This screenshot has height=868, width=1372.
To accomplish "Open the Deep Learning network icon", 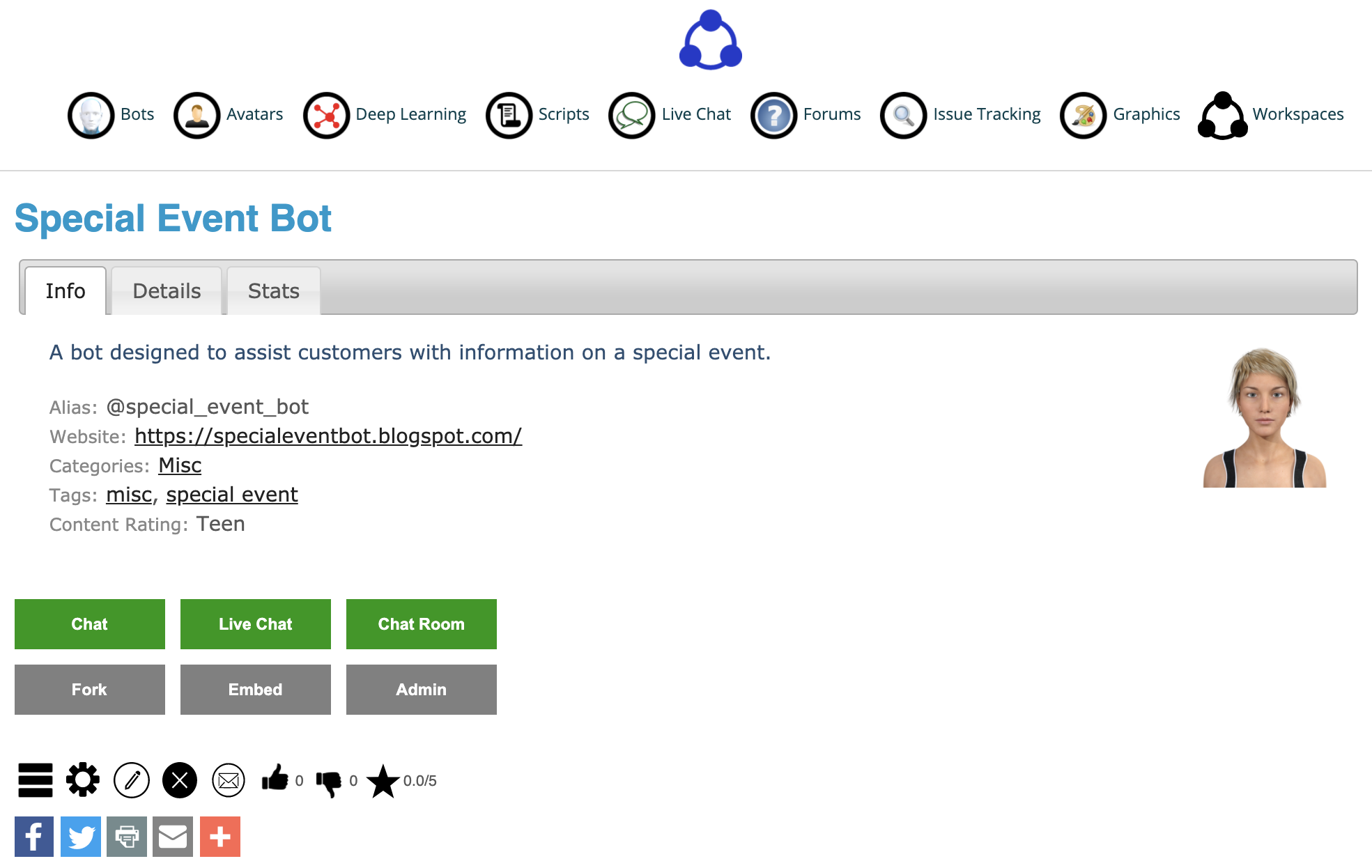I will (326, 115).
